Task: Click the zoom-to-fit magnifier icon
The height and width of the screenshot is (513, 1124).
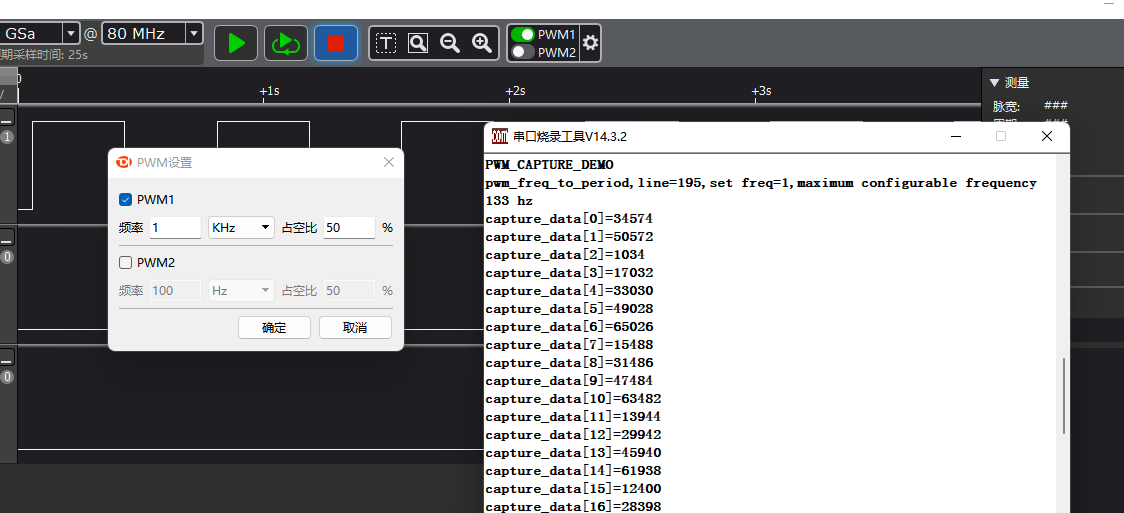Action: pyautogui.click(x=418, y=44)
